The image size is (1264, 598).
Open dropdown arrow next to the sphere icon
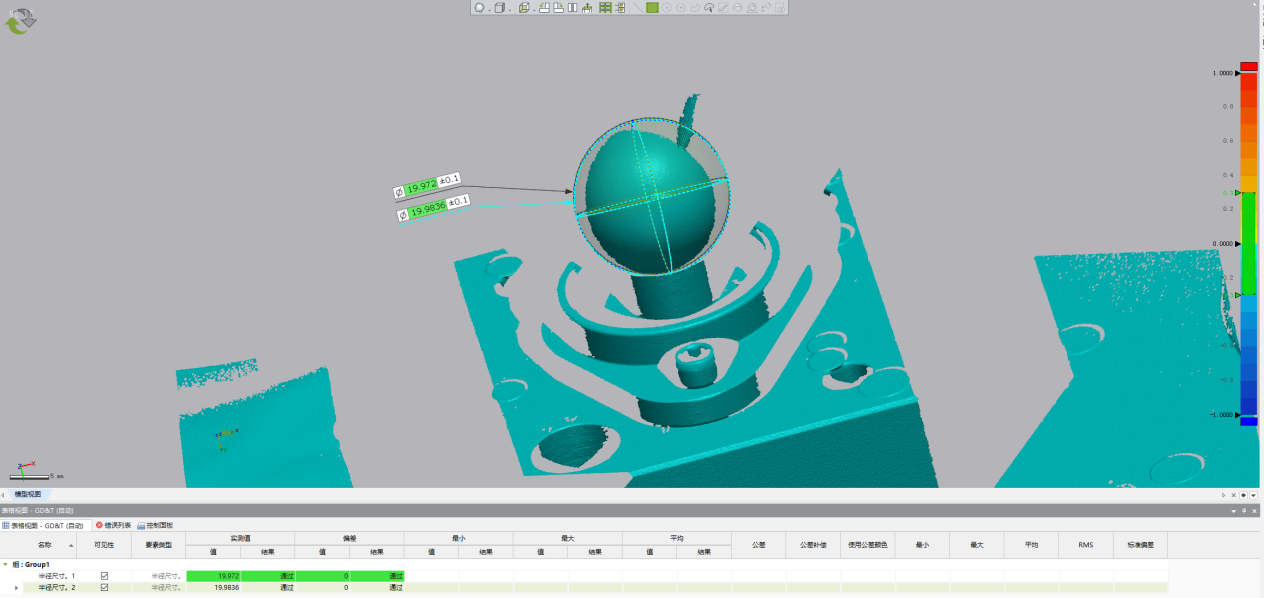(489, 10)
